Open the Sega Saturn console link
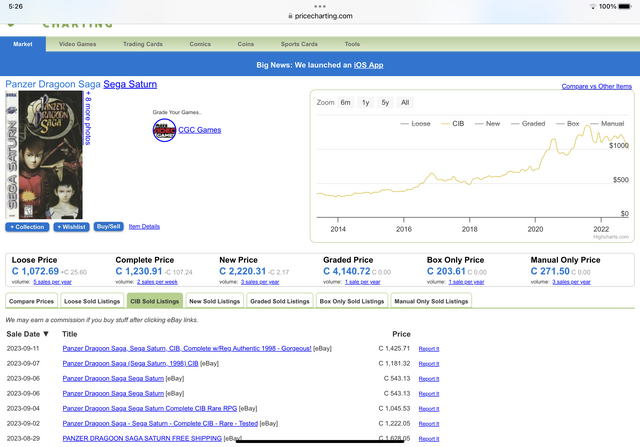The height and width of the screenshot is (447, 640). [x=130, y=84]
